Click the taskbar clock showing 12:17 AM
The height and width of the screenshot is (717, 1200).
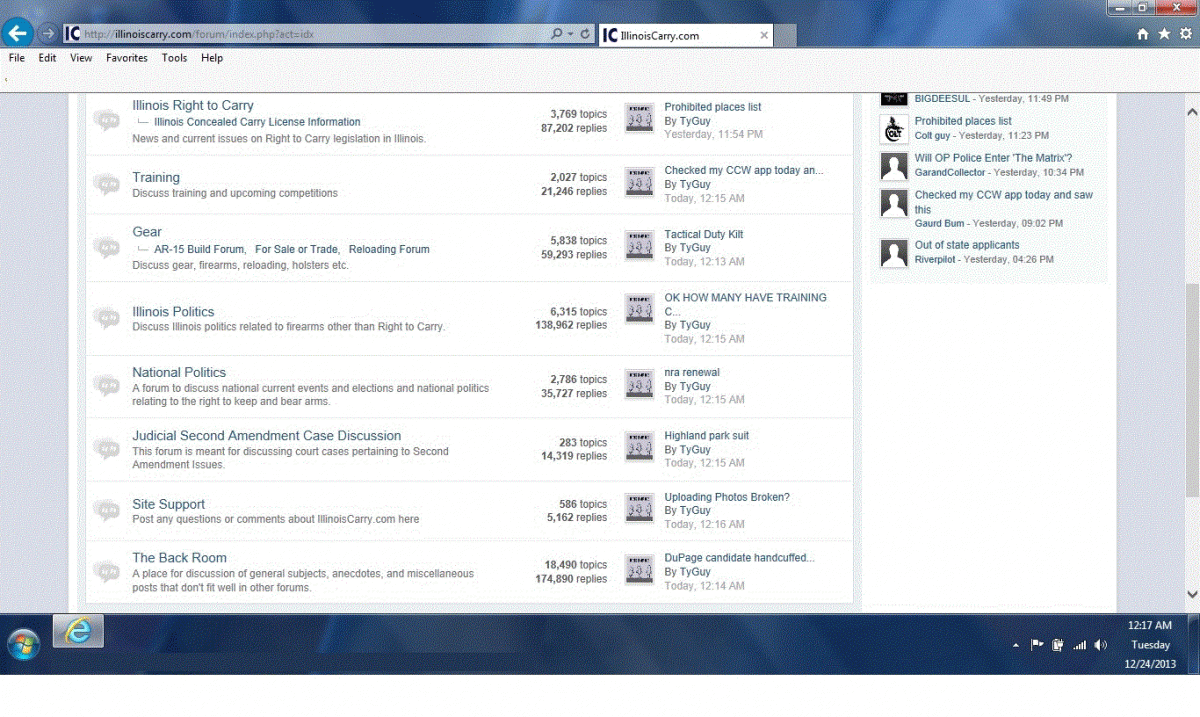[1150, 626]
